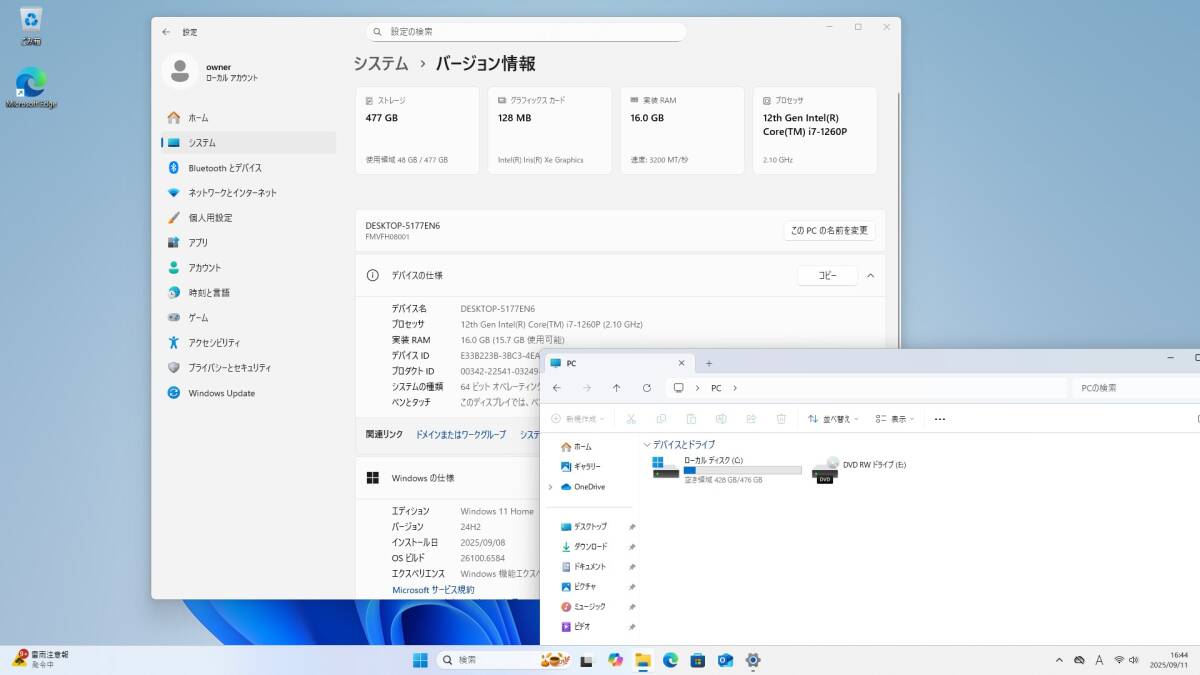Viewport: 1200px width, 675px height.
Task: Click the Paste icon in Explorer toolbar
Action: tap(691, 418)
